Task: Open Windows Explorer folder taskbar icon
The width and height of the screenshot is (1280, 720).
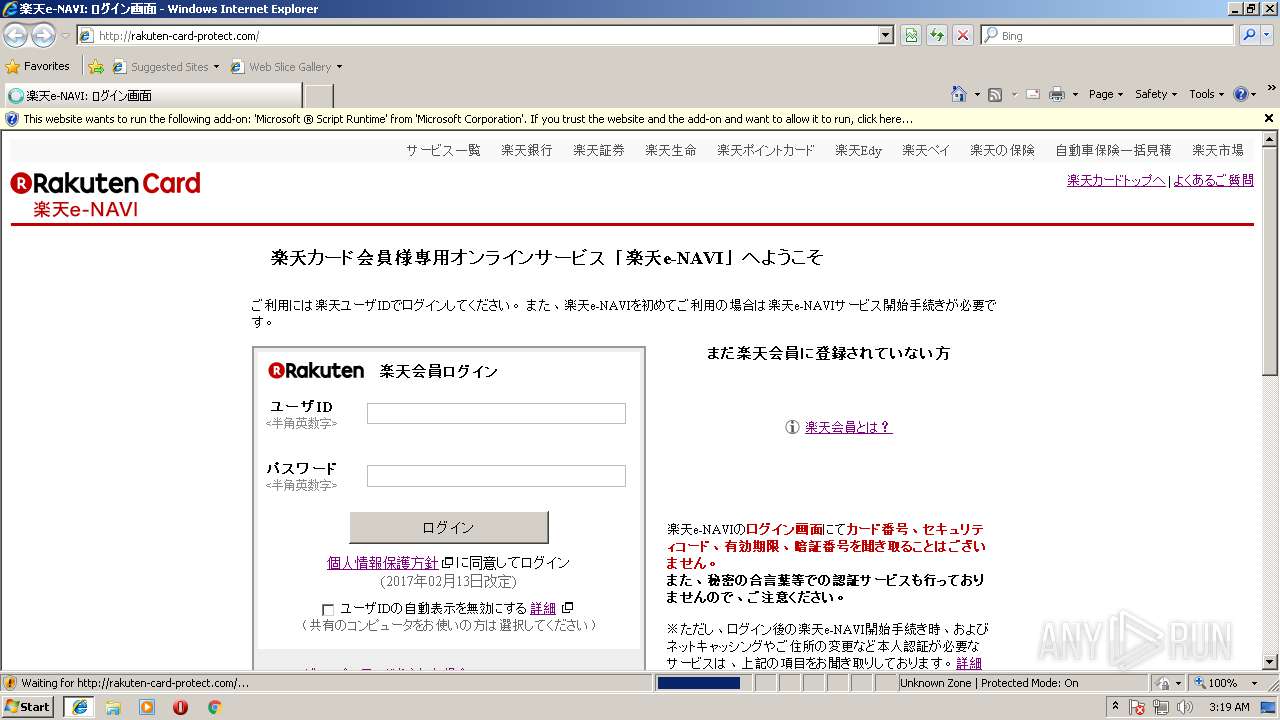Action: click(x=113, y=707)
